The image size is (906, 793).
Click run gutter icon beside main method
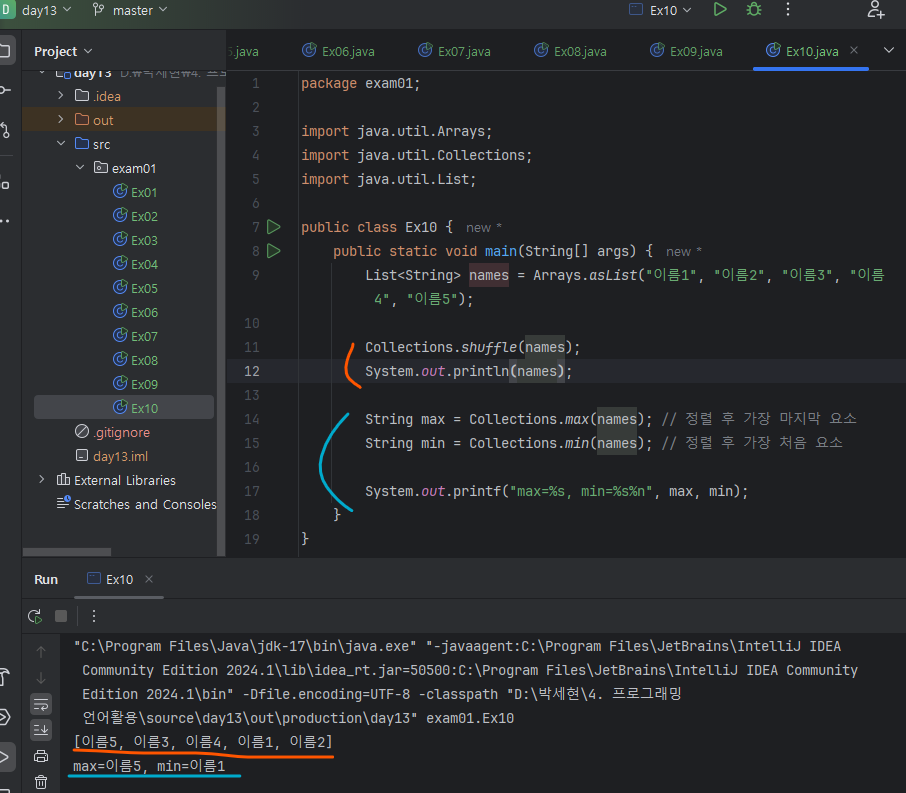click(x=274, y=251)
